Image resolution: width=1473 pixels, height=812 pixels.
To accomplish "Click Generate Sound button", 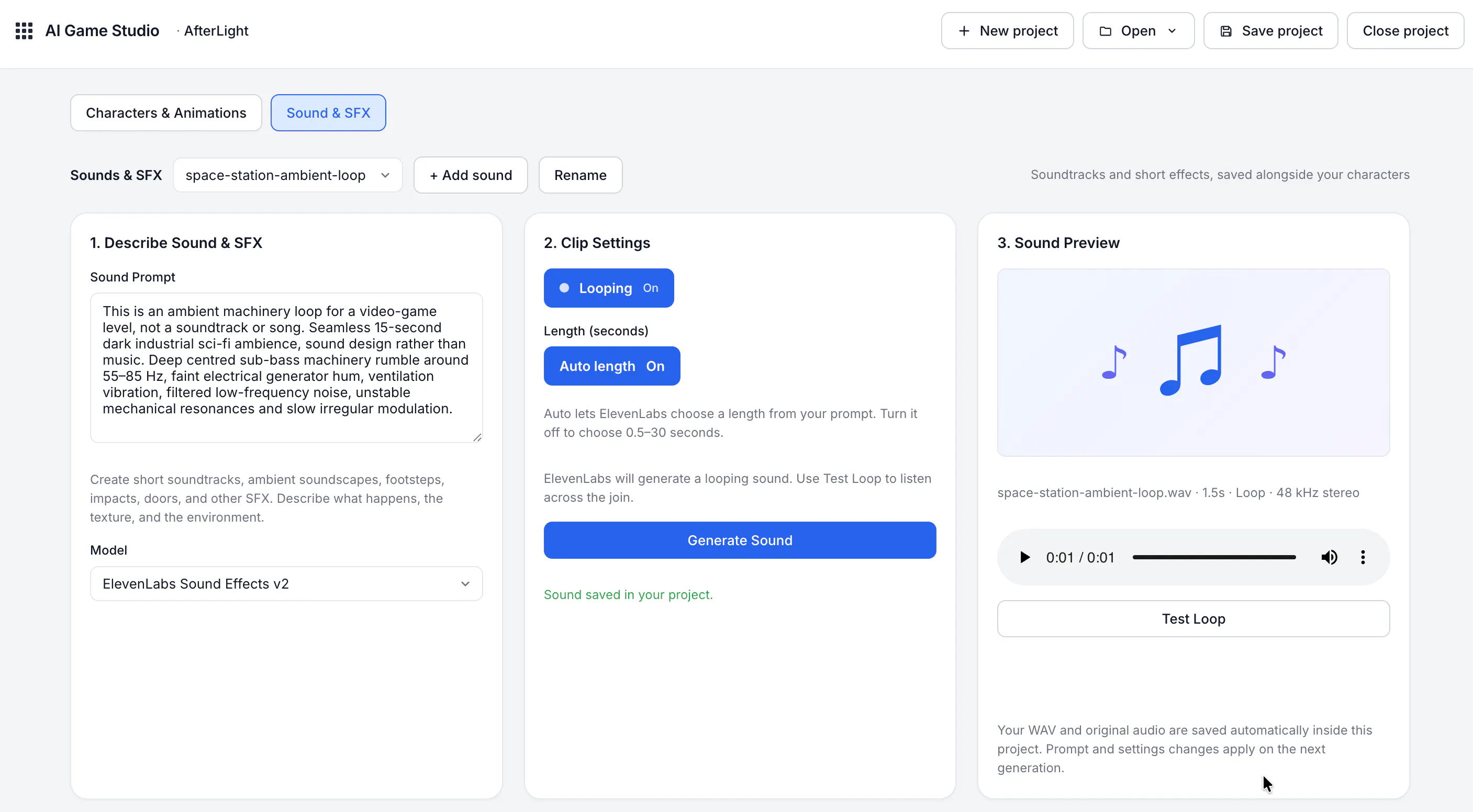I will click(x=739, y=540).
